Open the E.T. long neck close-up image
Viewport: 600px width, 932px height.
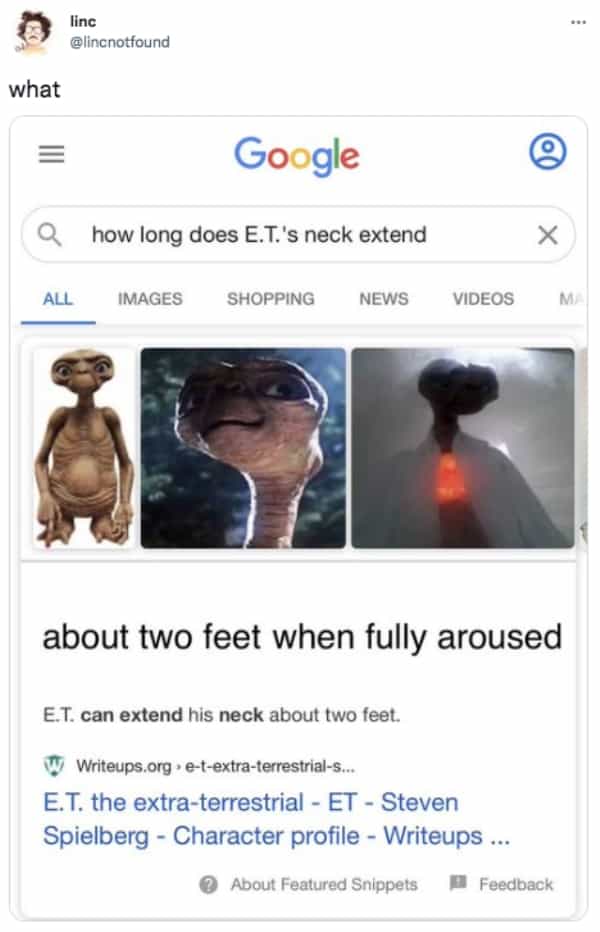(243, 448)
